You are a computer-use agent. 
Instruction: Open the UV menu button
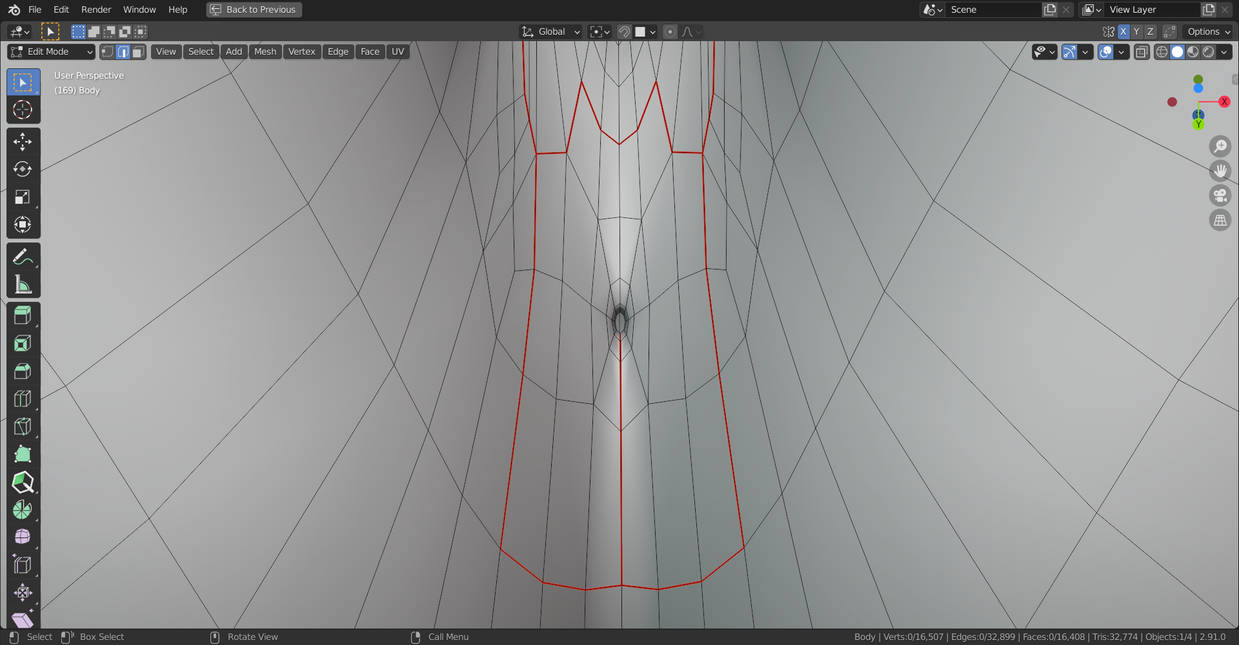(x=398, y=52)
